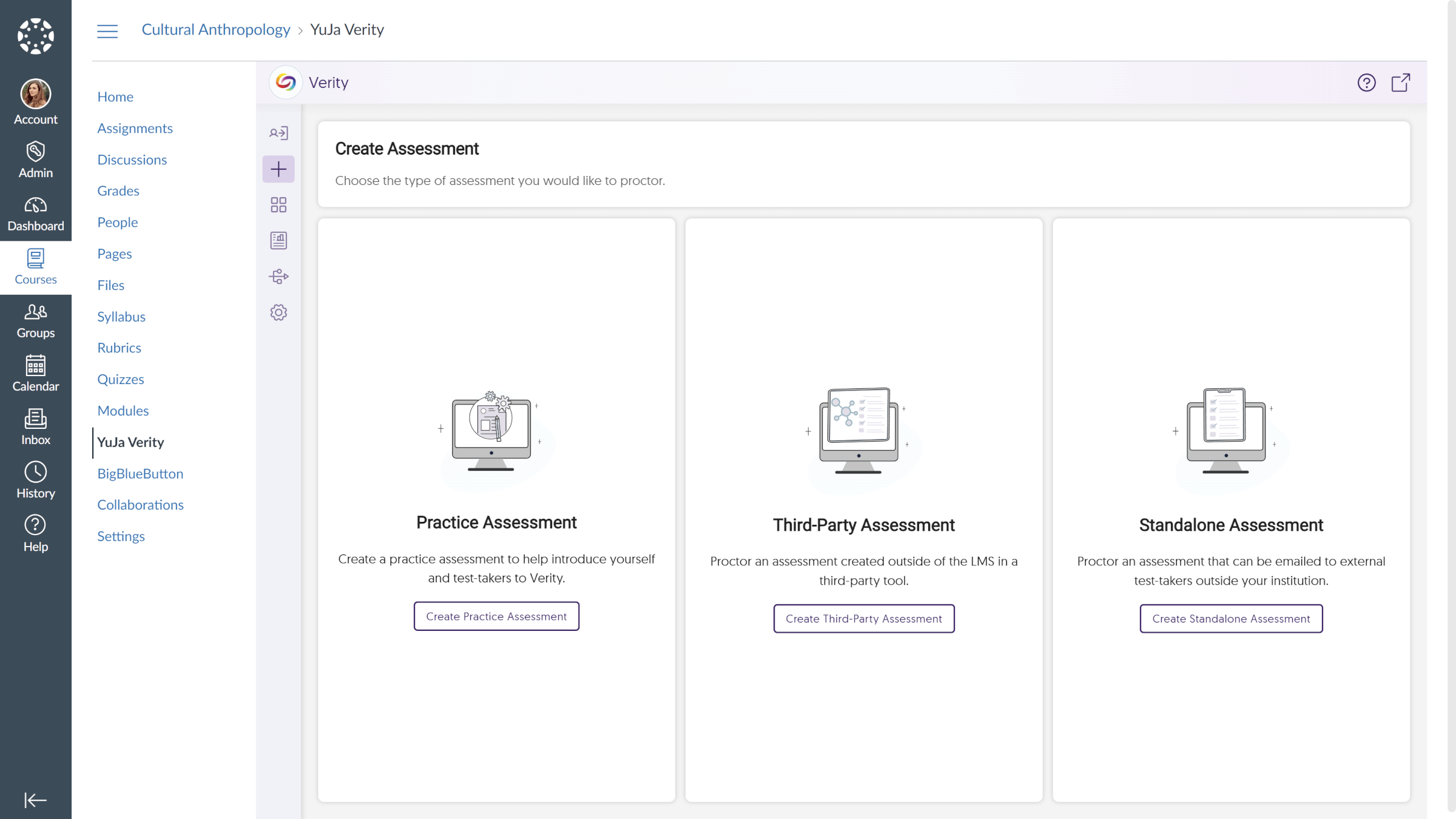Viewport: 1456px width, 819px height.
Task: Open course Settings link
Action: pos(121,536)
